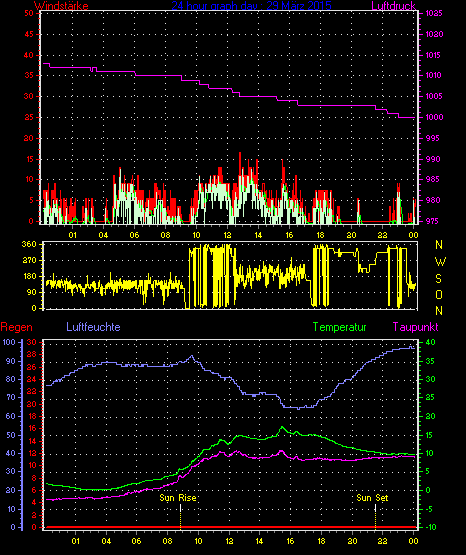This screenshot has width=466, height=555.
Task: Click the Temperatur legend label
Action: pos(340,327)
